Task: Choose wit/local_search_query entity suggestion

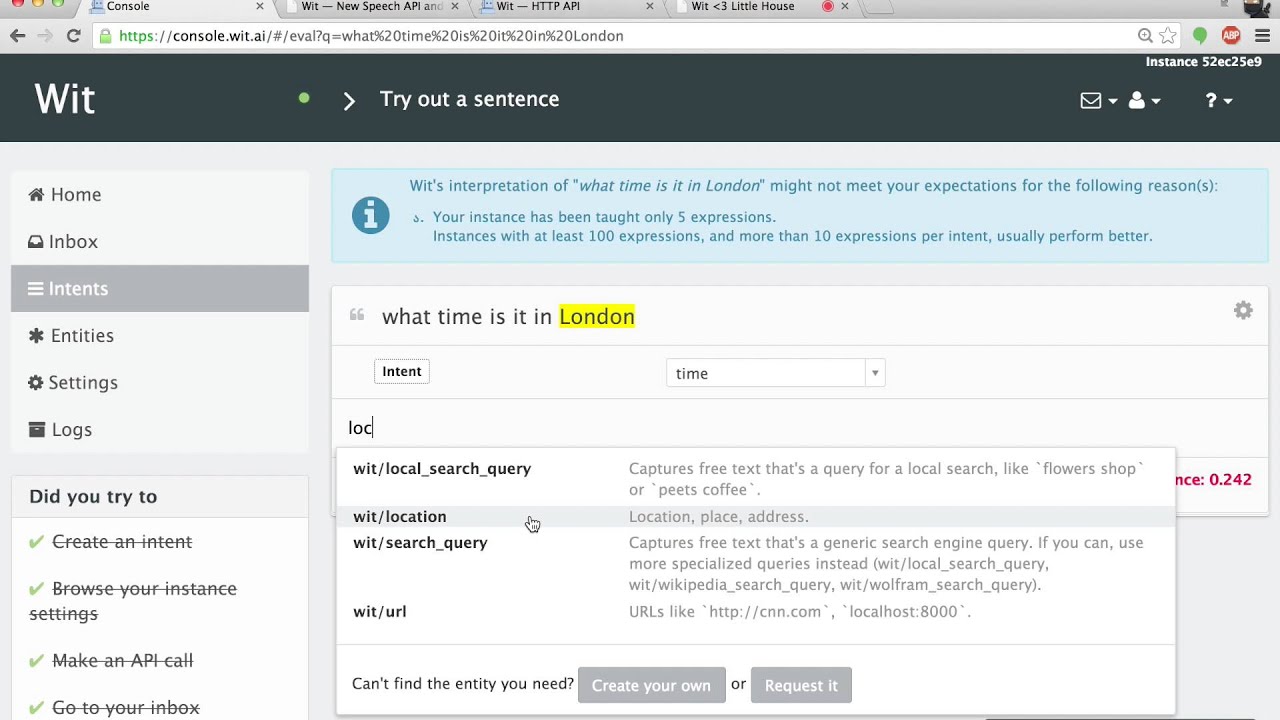Action: (442, 469)
